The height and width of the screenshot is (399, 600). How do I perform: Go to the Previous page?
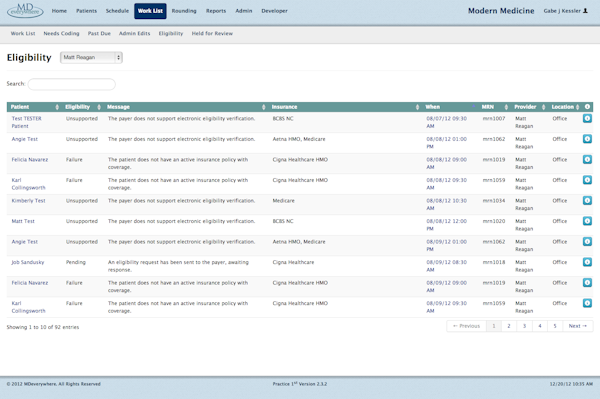coord(466,326)
